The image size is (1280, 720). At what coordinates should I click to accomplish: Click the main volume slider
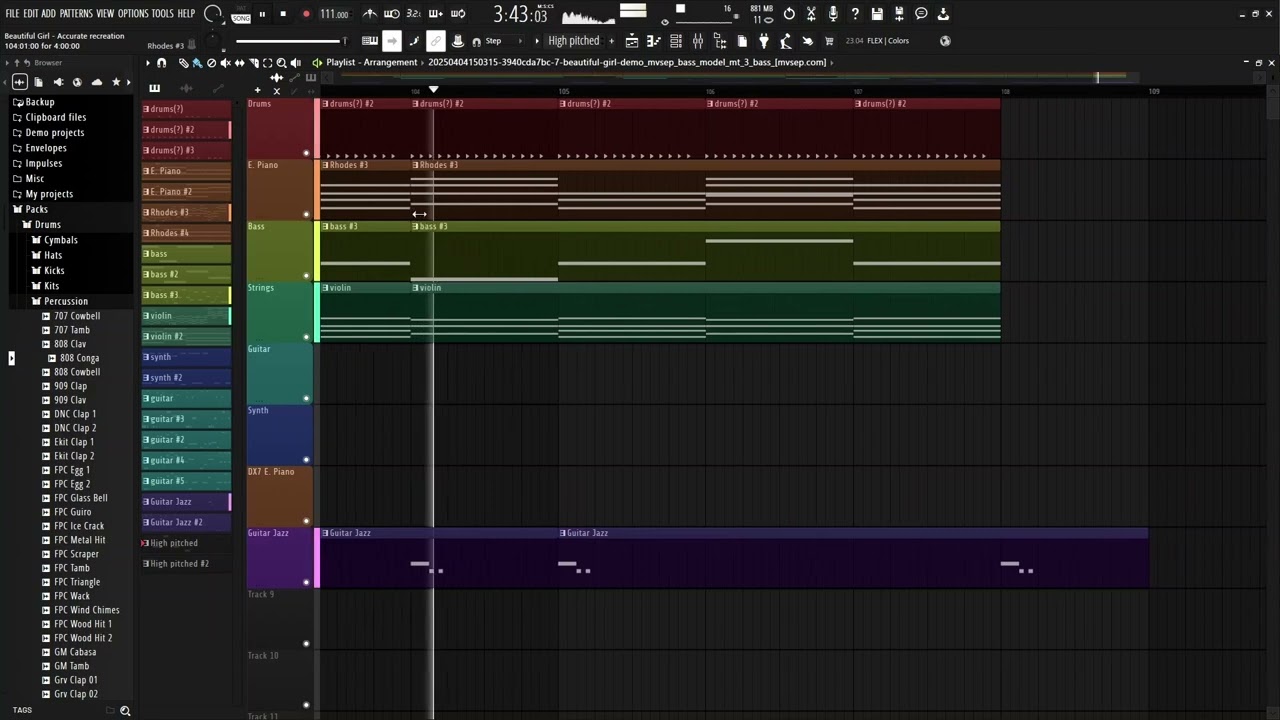click(291, 41)
